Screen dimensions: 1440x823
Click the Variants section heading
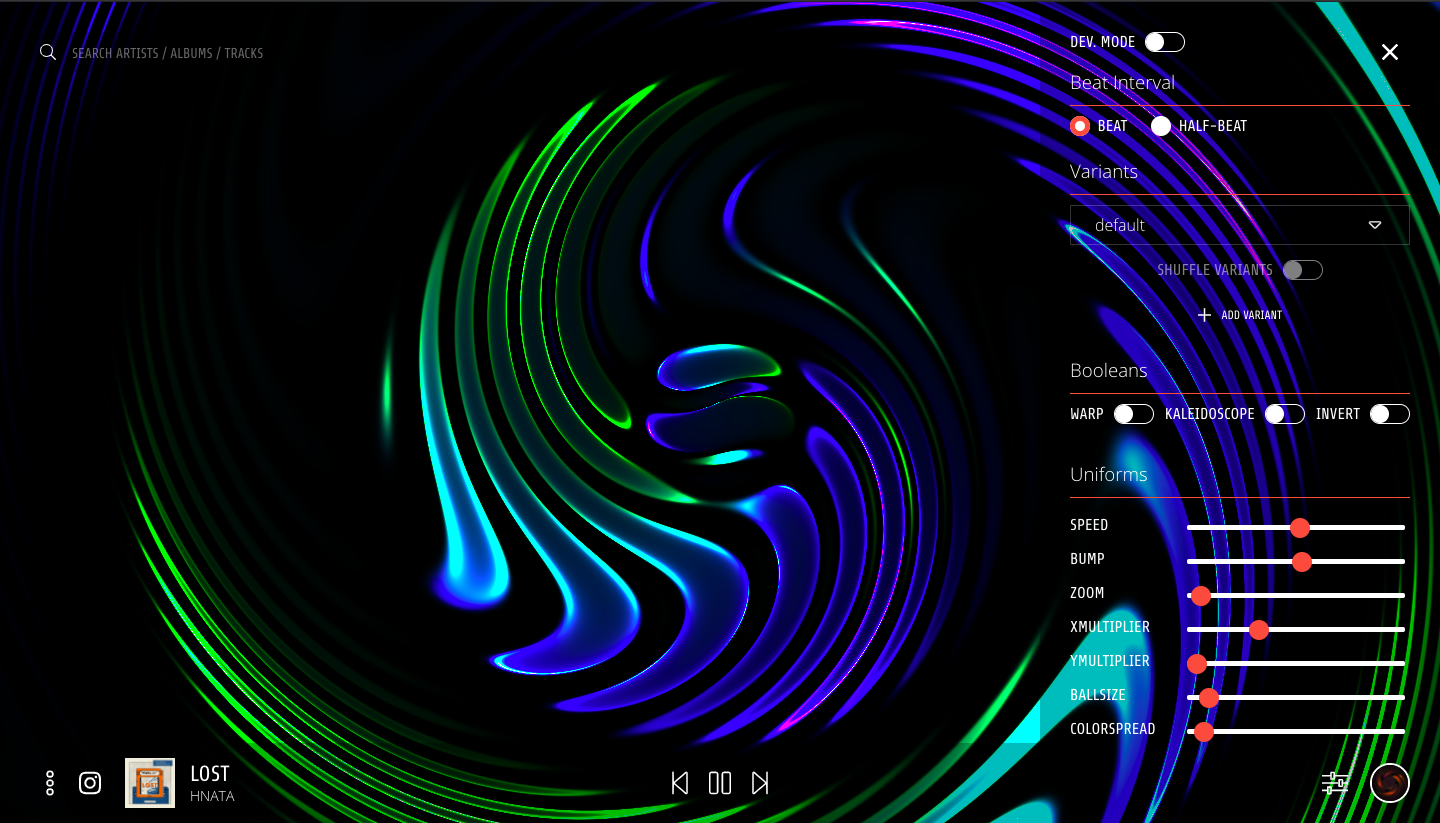1104,171
